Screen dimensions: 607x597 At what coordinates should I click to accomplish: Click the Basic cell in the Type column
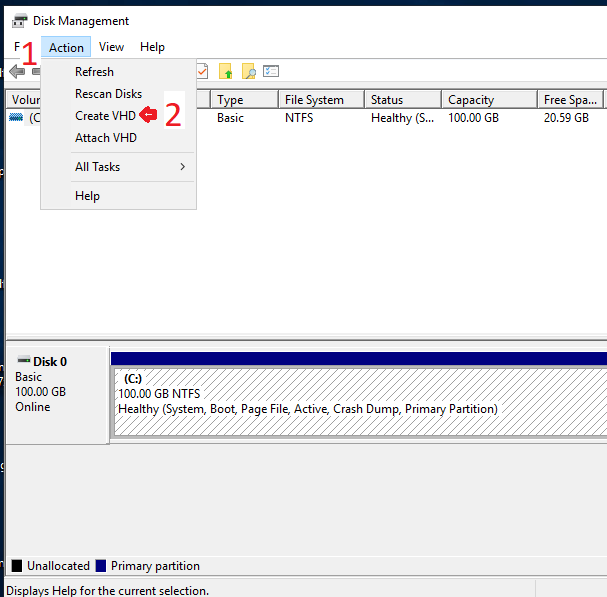coord(230,118)
